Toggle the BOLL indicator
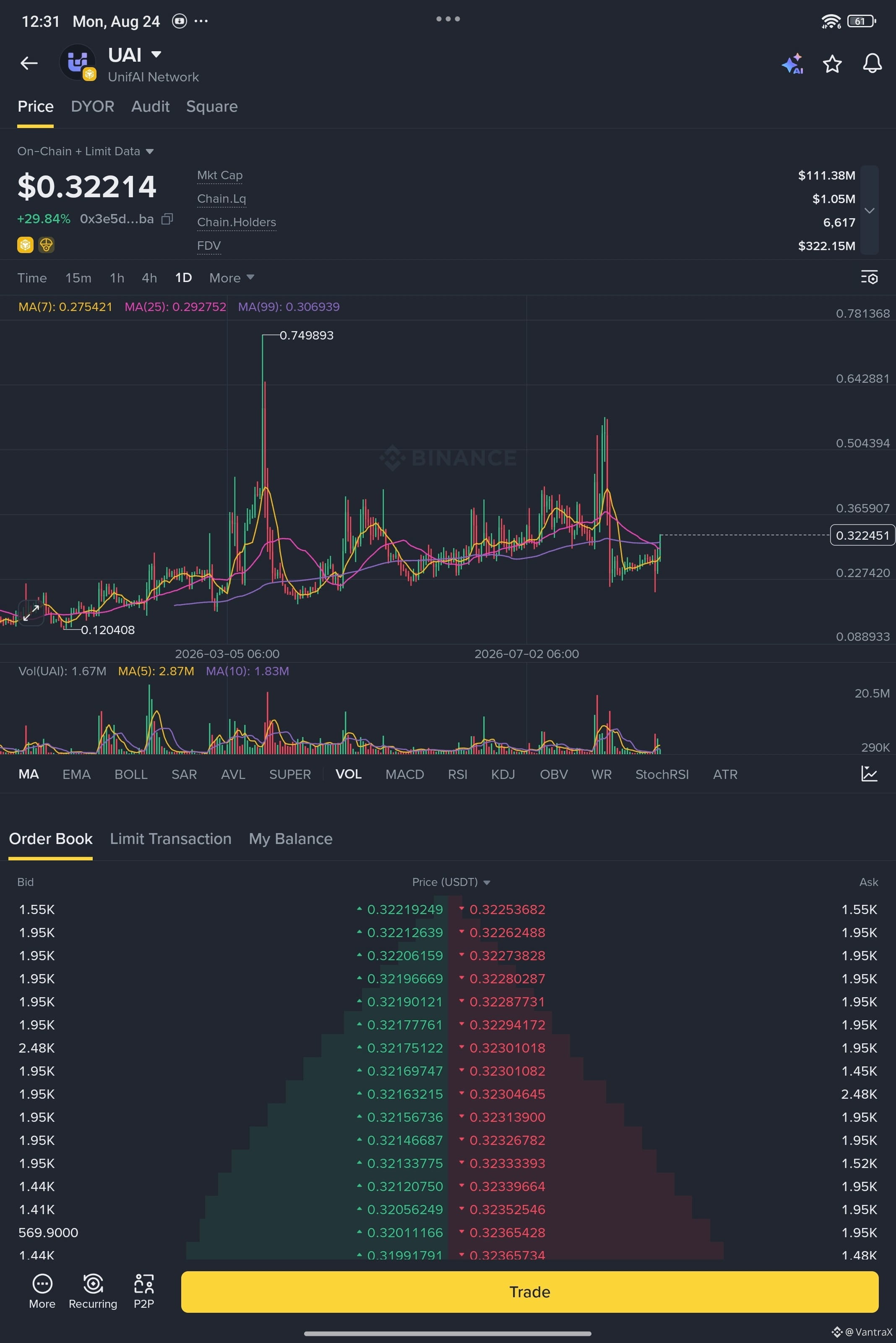 pos(131,774)
